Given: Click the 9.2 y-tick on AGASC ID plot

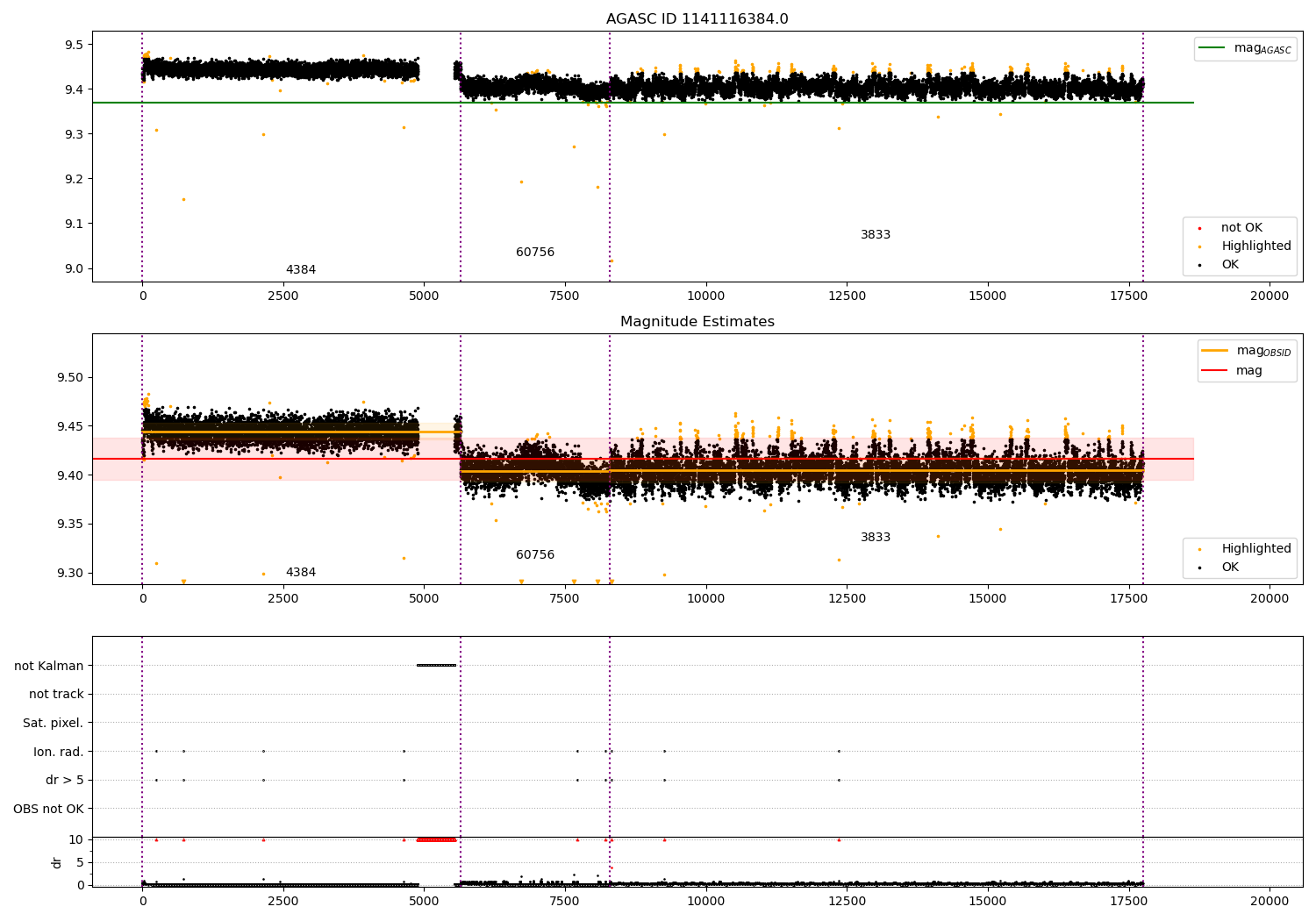Looking at the screenshot, I should point(75,179).
